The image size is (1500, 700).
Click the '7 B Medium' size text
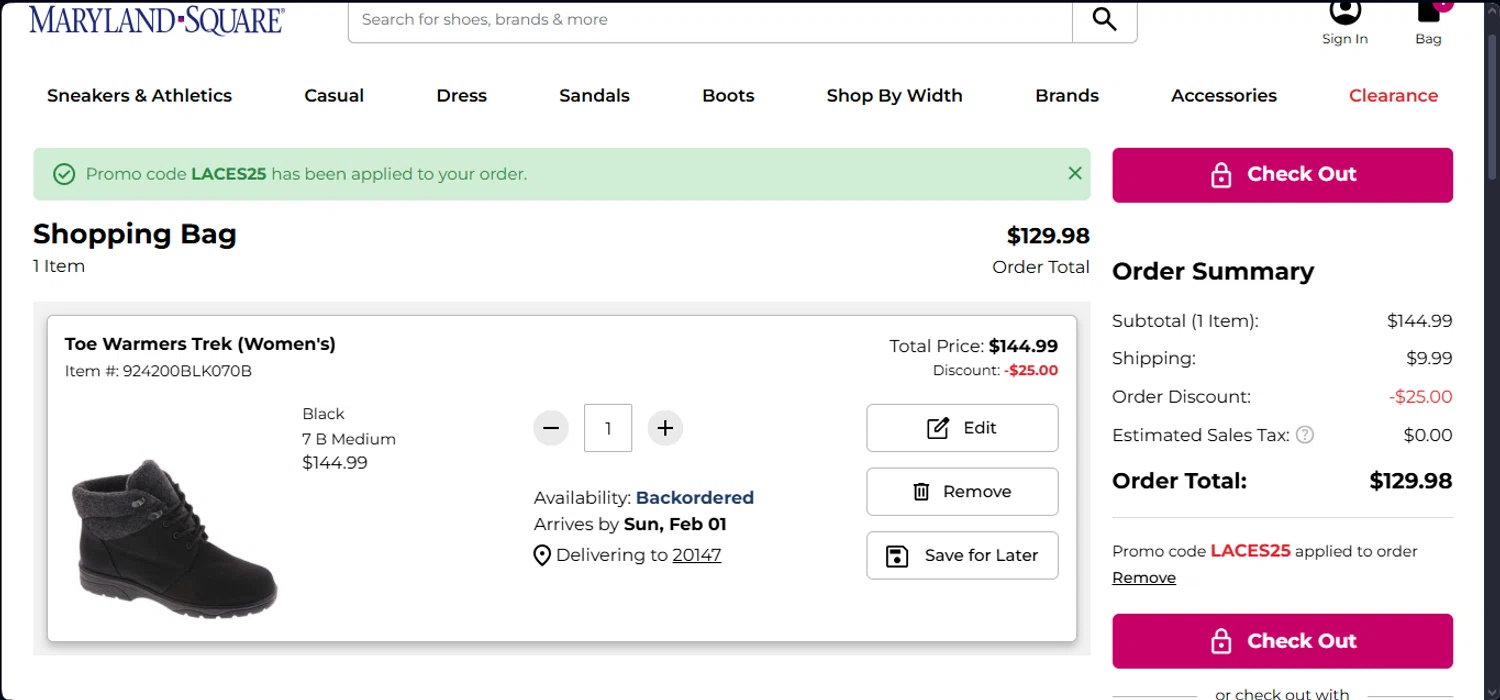coord(349,439)
